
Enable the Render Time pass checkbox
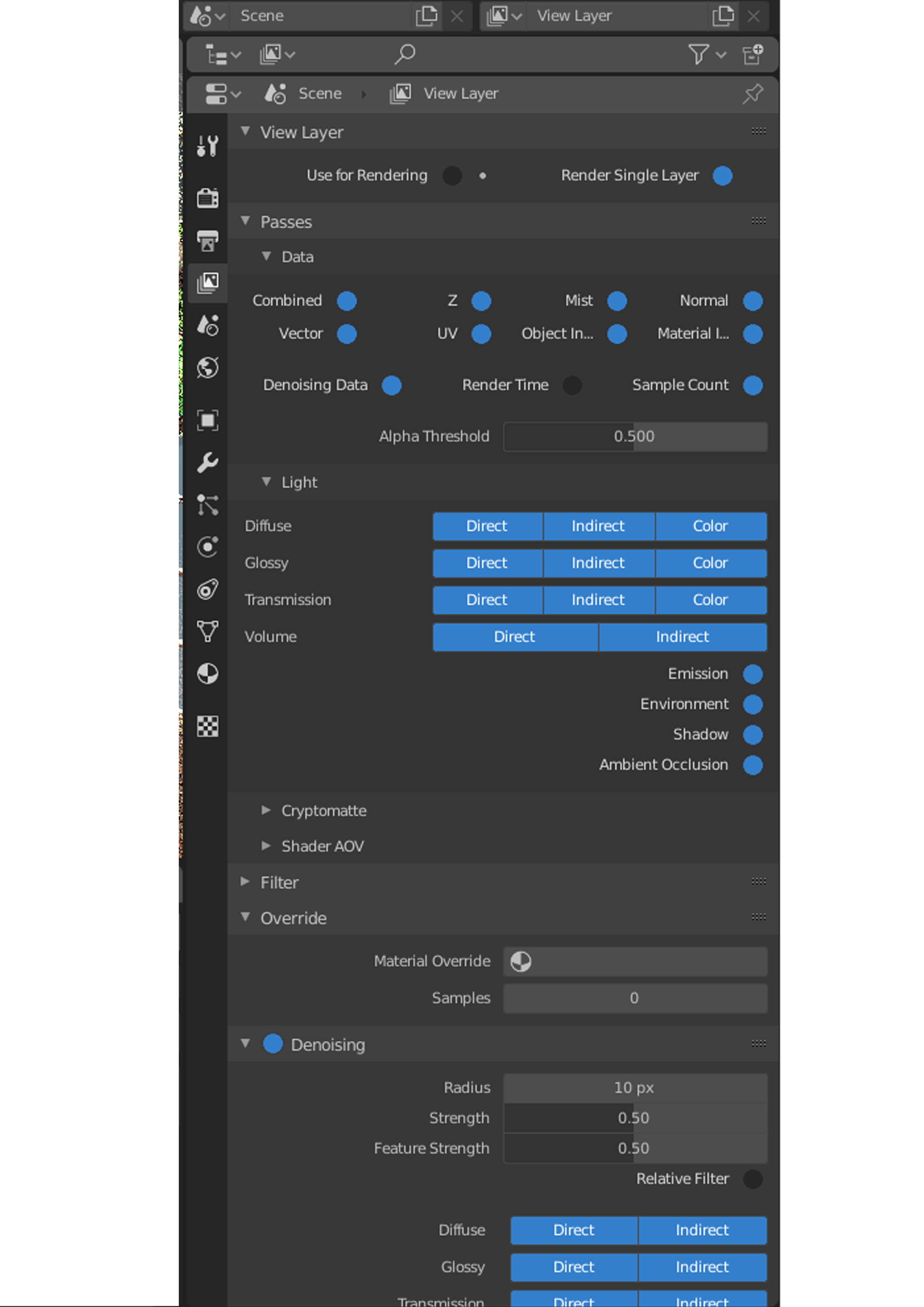572,385
